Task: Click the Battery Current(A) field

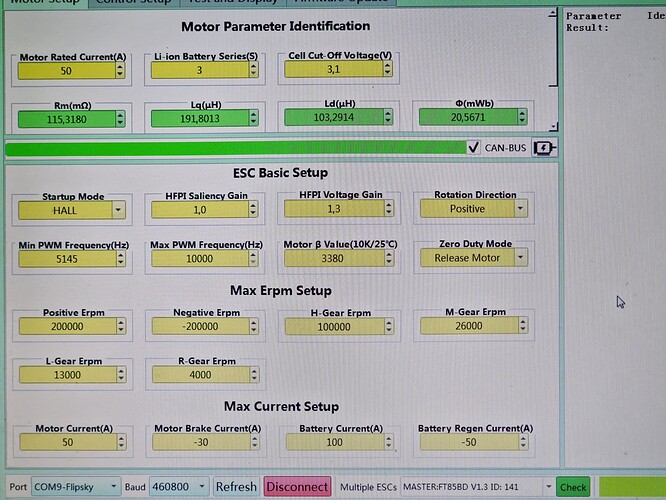Action: click(x=335, y=442)
